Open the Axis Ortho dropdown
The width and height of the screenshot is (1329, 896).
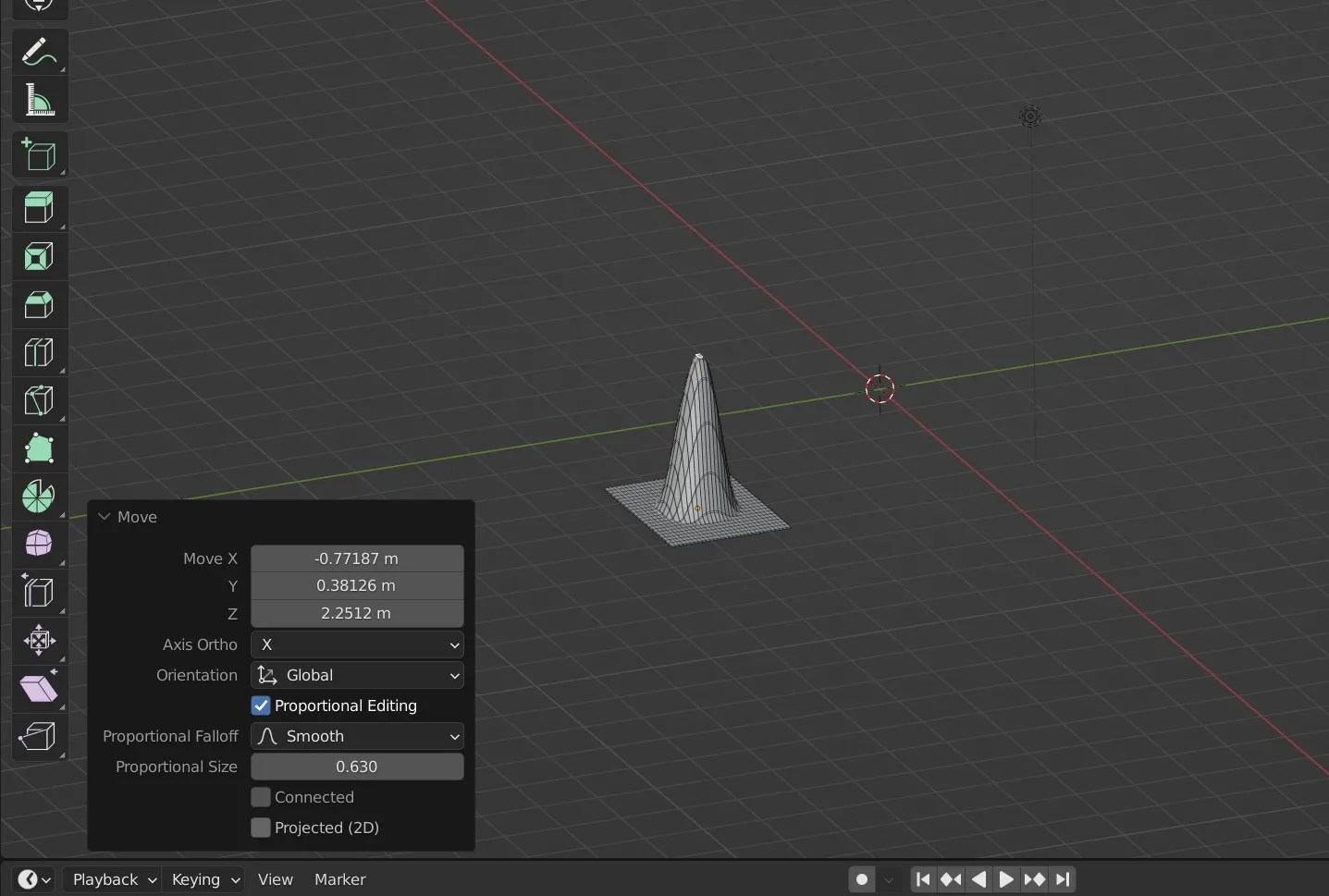click(358, 644)
